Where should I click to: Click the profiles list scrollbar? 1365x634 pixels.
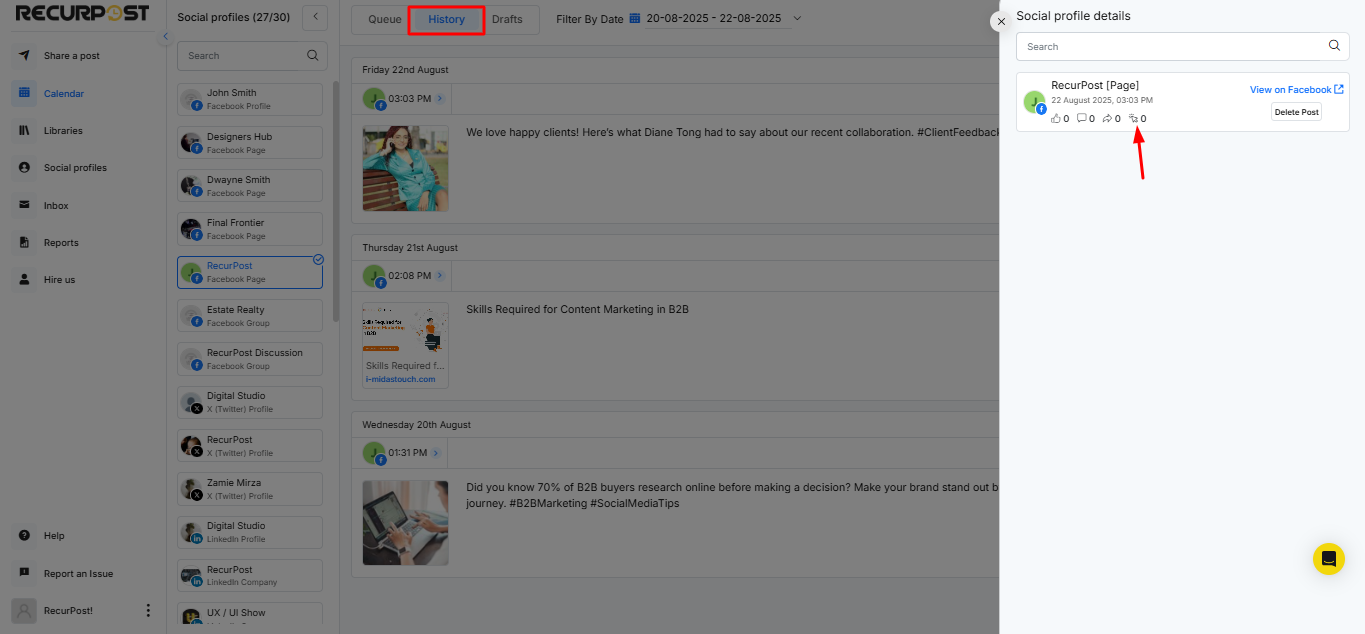coord(336,200)
